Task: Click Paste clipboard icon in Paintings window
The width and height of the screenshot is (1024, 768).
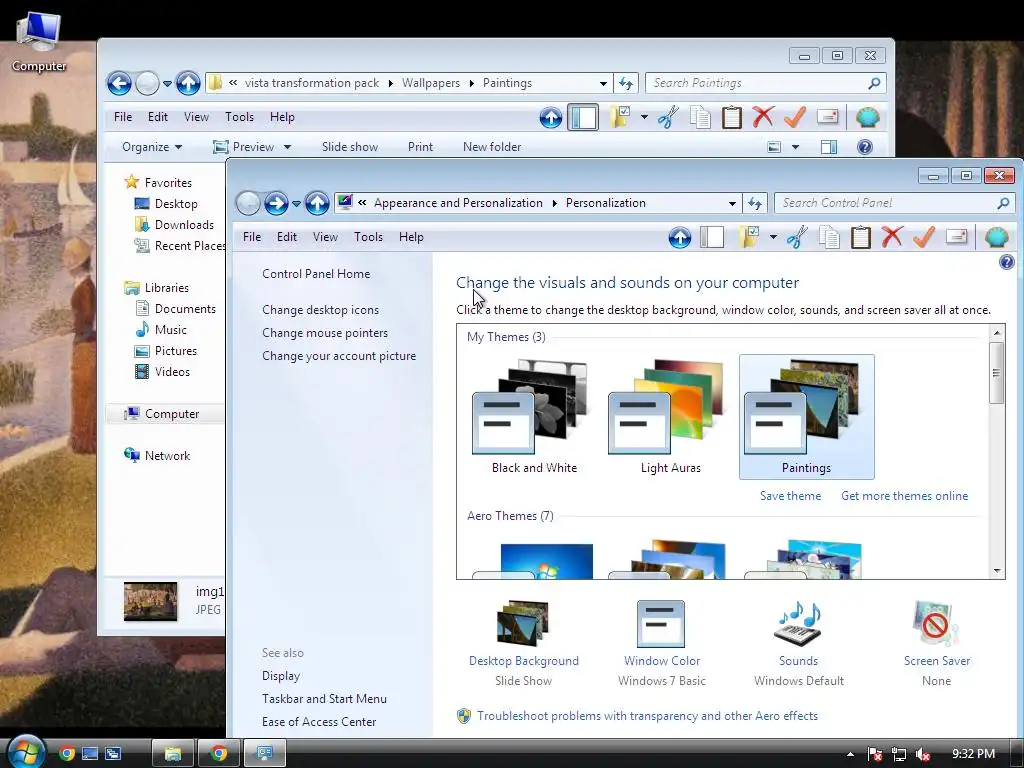Action: click(731, 118)
